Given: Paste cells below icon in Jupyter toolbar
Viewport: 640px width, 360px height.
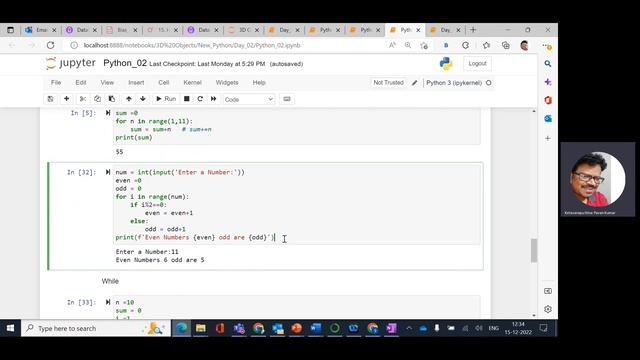Looking at the screenshot, I should click(x=111, y=99).
